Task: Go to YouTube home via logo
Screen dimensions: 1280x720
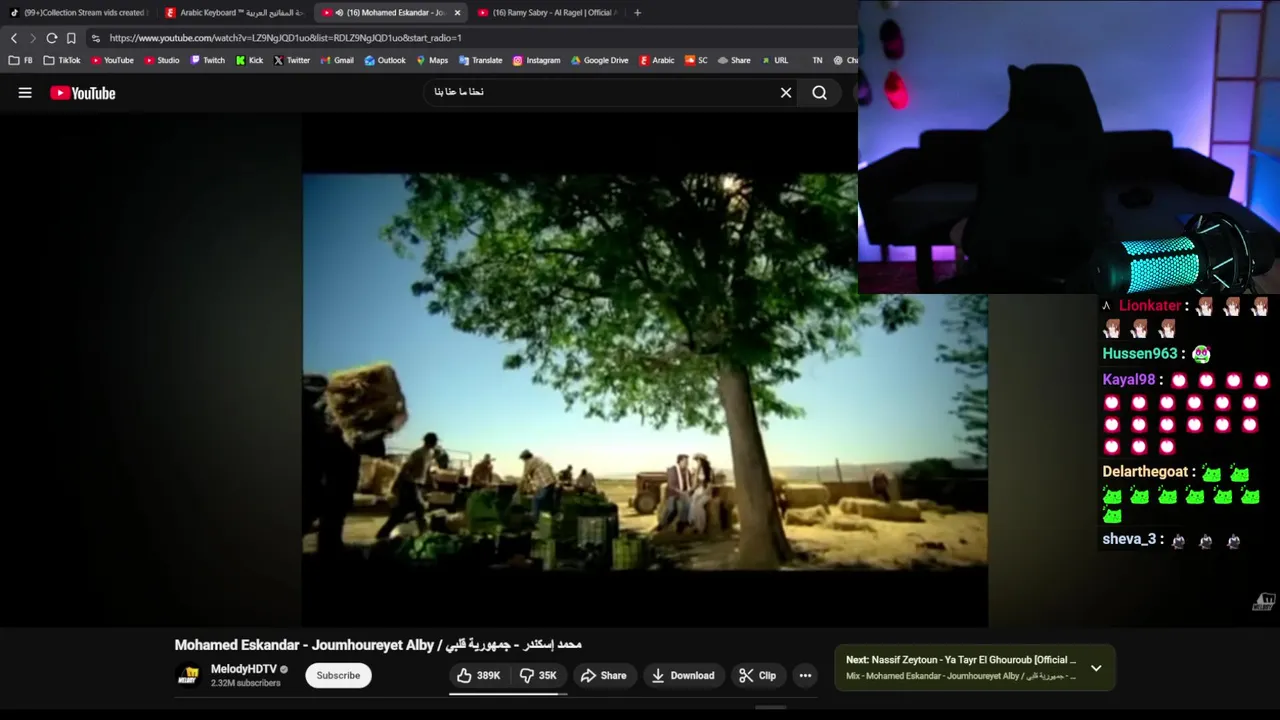Action: point(83,93)
